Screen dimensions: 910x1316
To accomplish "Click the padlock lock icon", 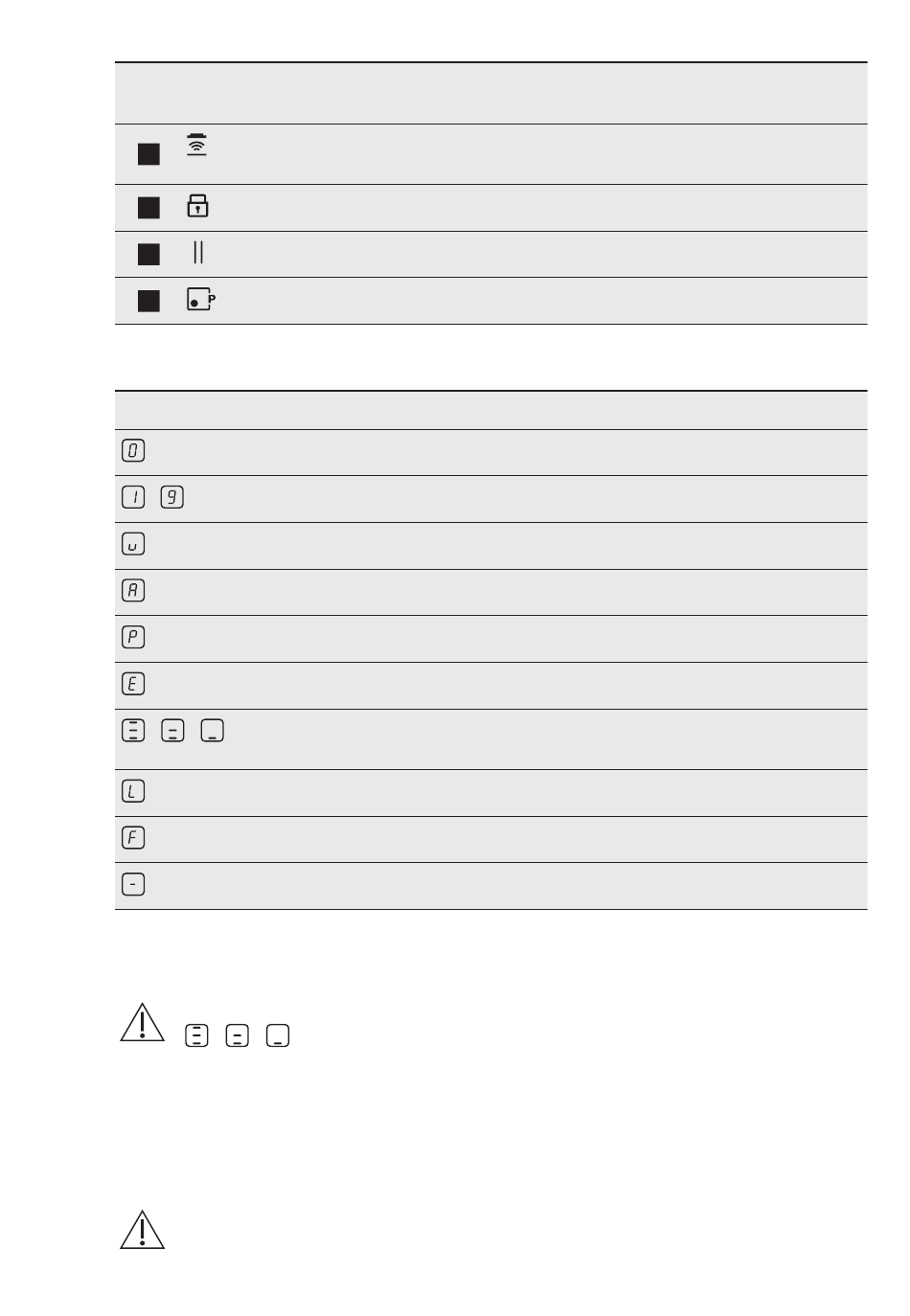I will (197, 206).
